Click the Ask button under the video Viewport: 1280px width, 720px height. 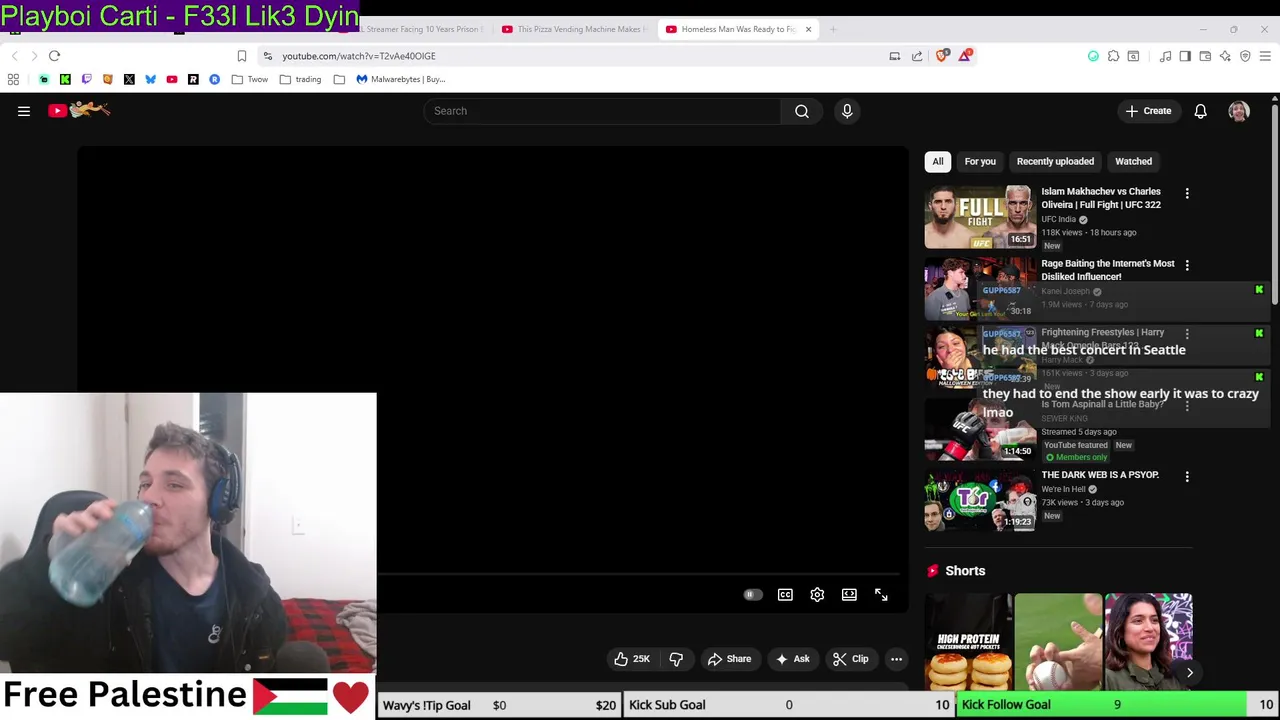[x=792, y=659]
